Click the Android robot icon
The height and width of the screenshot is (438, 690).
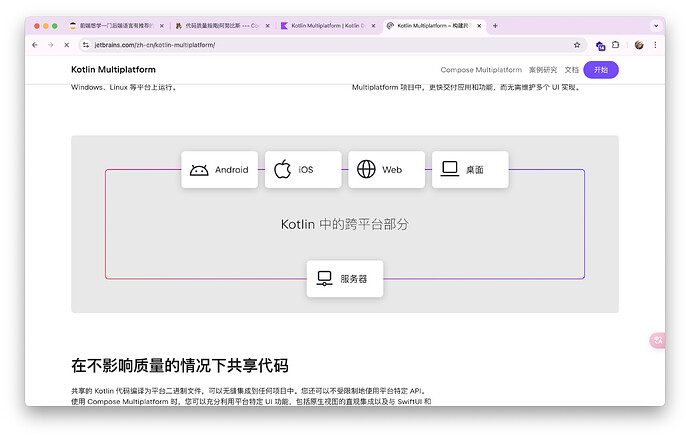[x=199, y=170]
